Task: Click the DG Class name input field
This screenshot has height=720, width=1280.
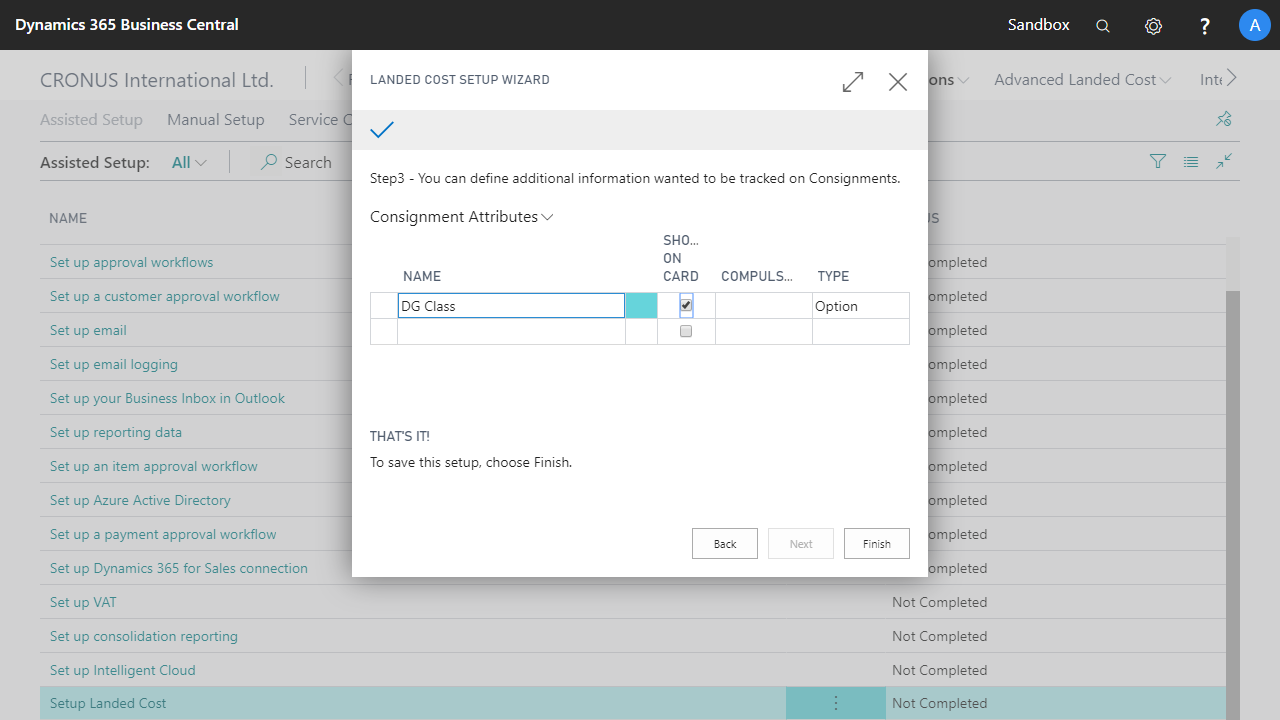Action: pyautogui.click(x=511, y=306)
